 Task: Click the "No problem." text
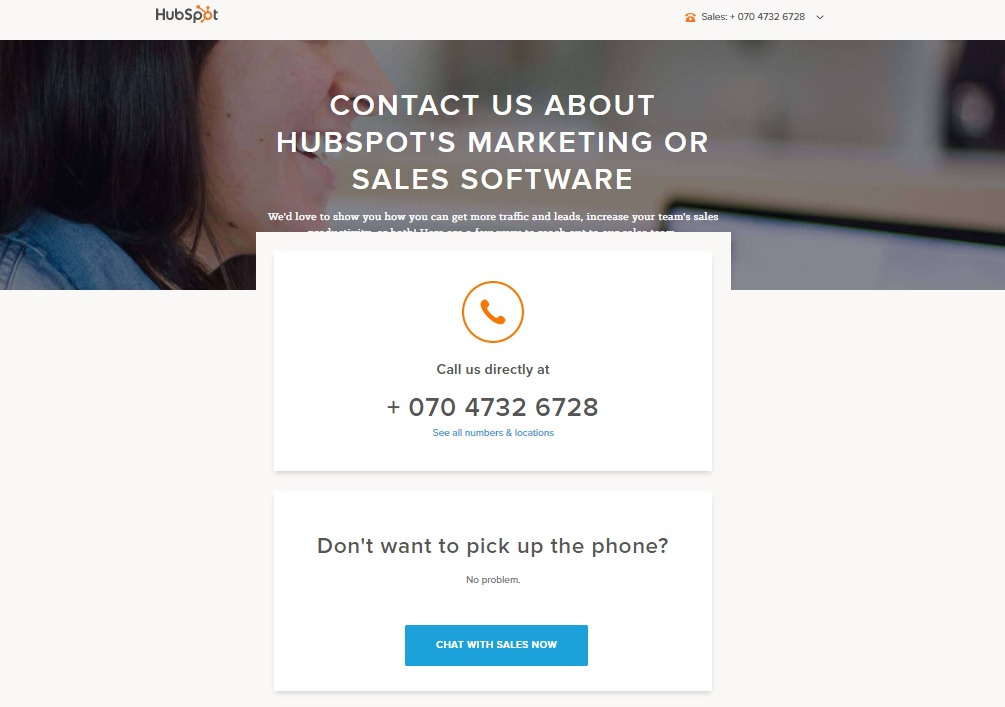493,579
